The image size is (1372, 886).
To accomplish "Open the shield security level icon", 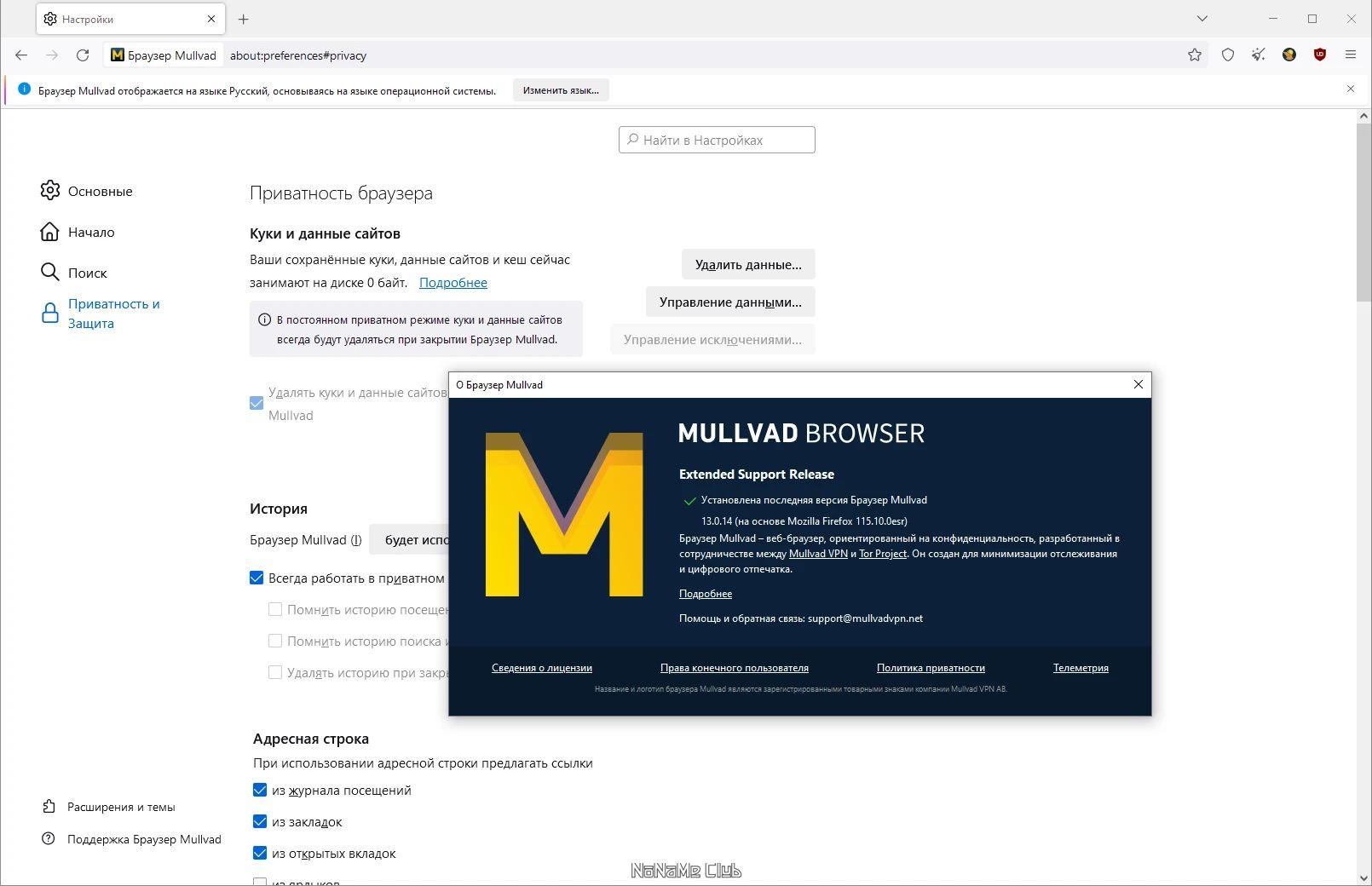I will 1228,55.
